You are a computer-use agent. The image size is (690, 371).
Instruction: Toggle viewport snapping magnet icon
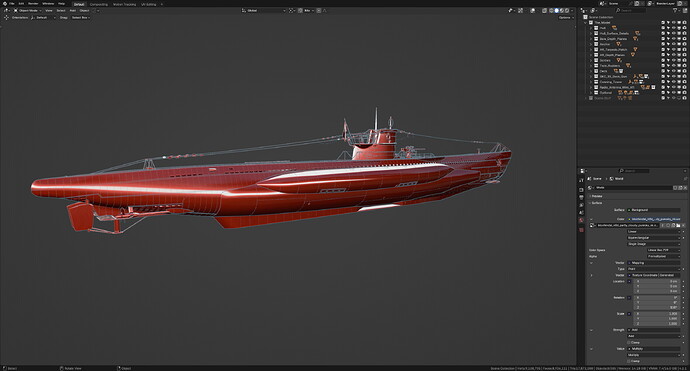point(300,11)
